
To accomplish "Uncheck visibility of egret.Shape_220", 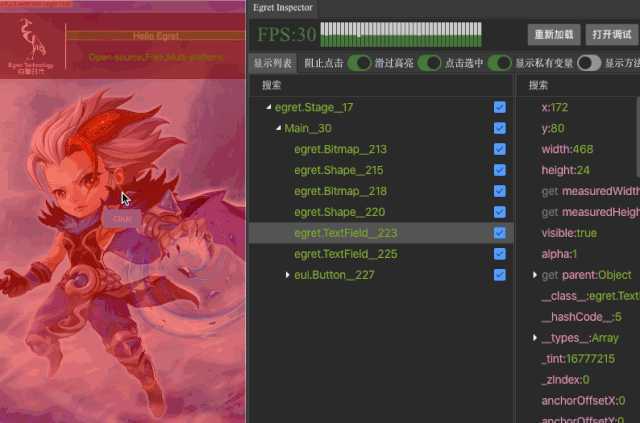I will tap(500, 212).
